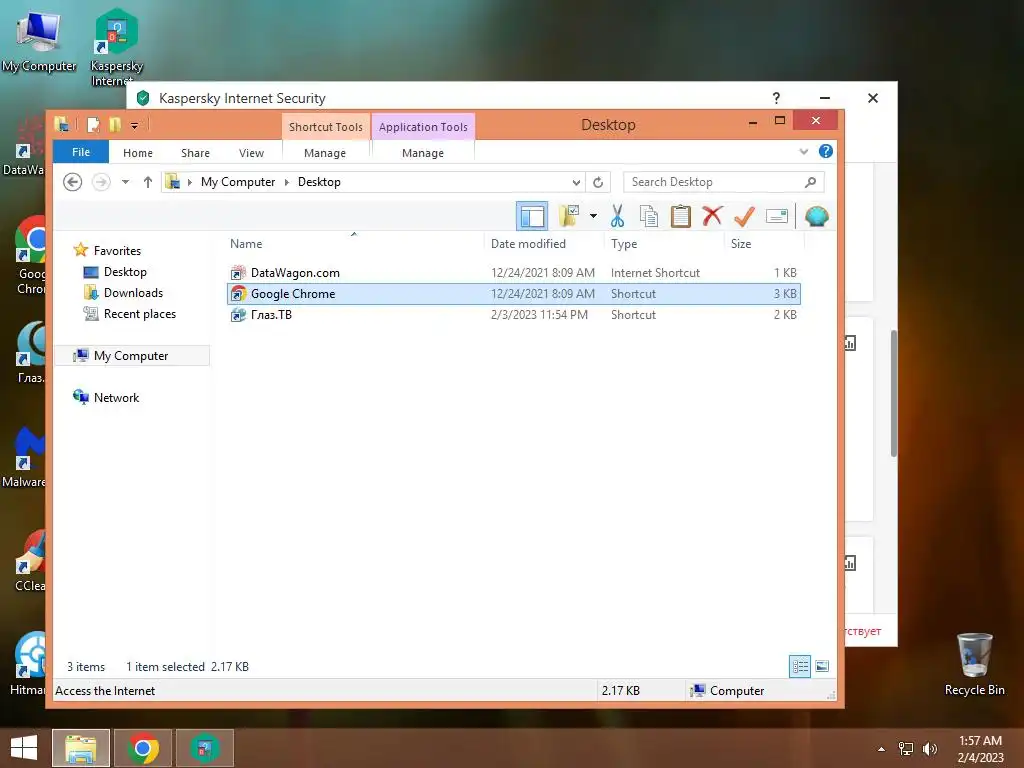The height and width of the screenshot is (768, 1024).
Task: Click the Kaspersky window scrollbar
Action: click(893, 393)
